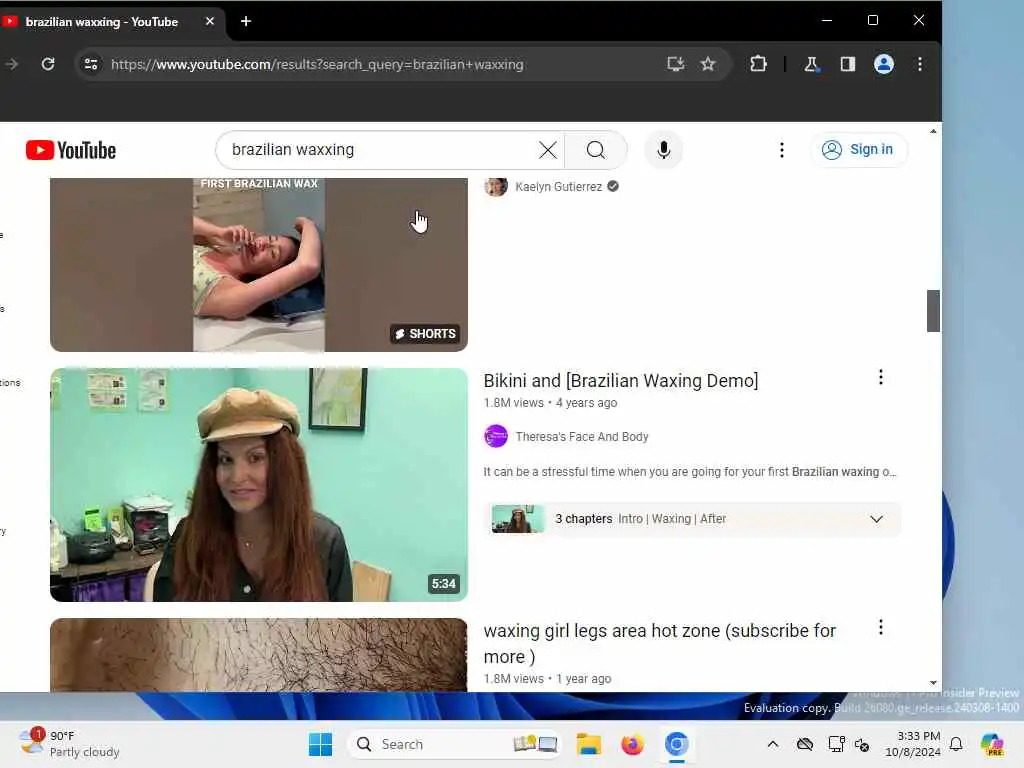Click the page scrollbar thumb
The height and width of the screenshot is (768, 1024).
[933, 311]
